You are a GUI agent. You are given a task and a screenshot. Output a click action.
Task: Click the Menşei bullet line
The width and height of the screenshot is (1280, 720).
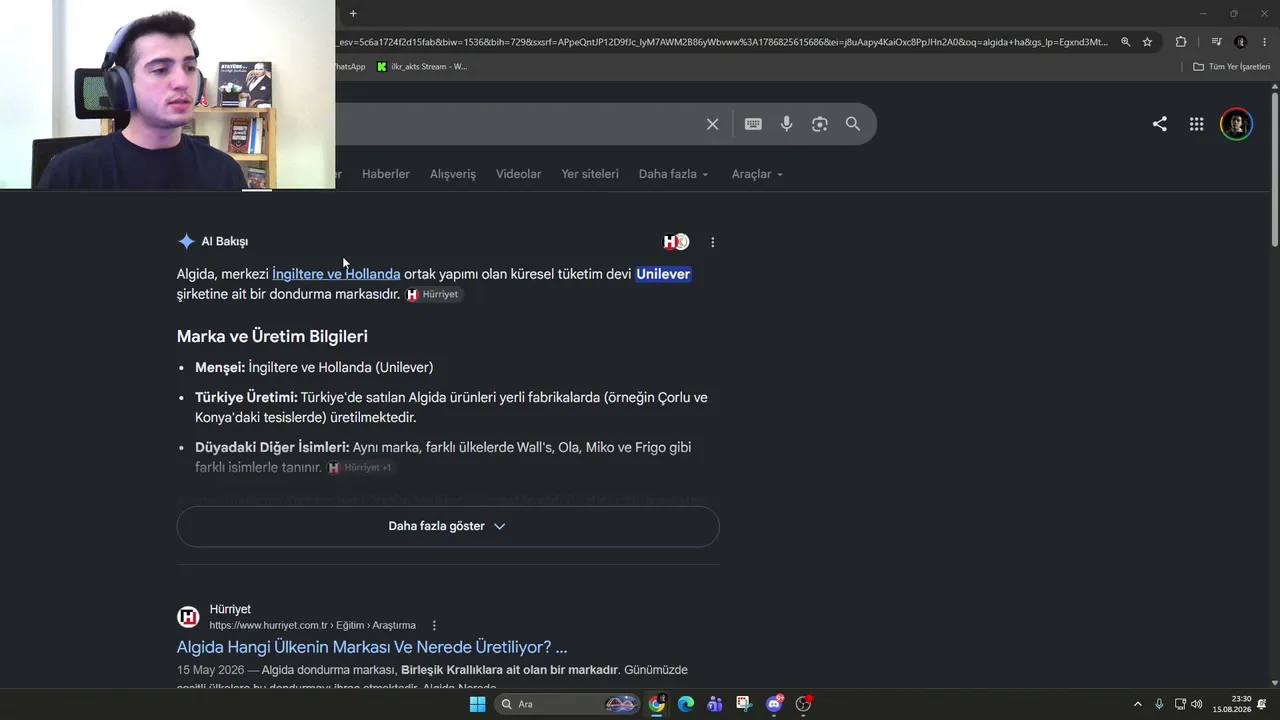(314, 368)
